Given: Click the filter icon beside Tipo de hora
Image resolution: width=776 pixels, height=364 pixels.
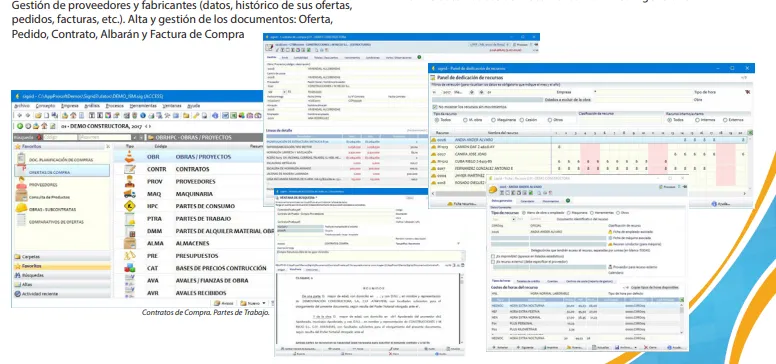Looking at the screenshot, I should (747, 91).
